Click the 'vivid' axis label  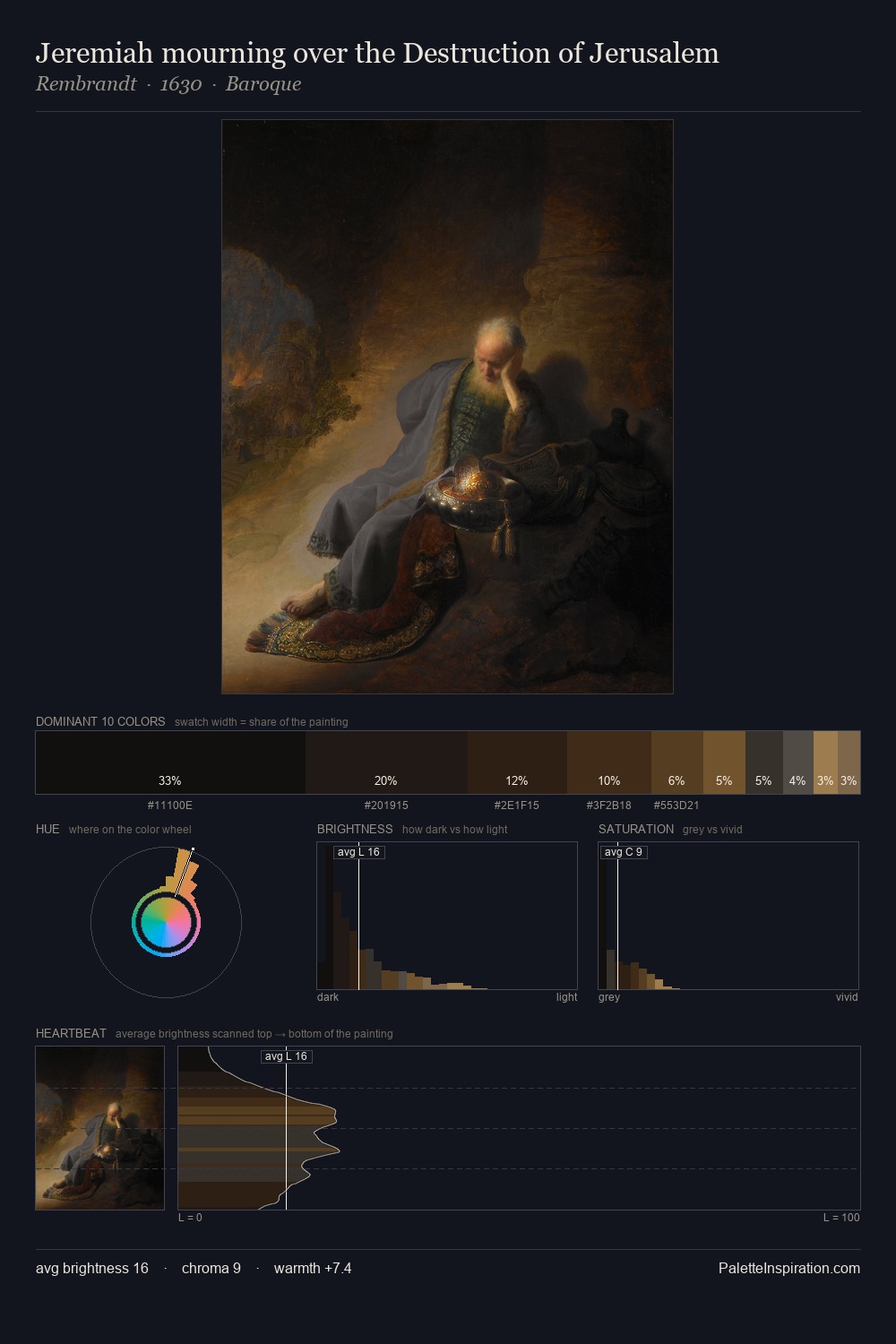coord(847,997)
